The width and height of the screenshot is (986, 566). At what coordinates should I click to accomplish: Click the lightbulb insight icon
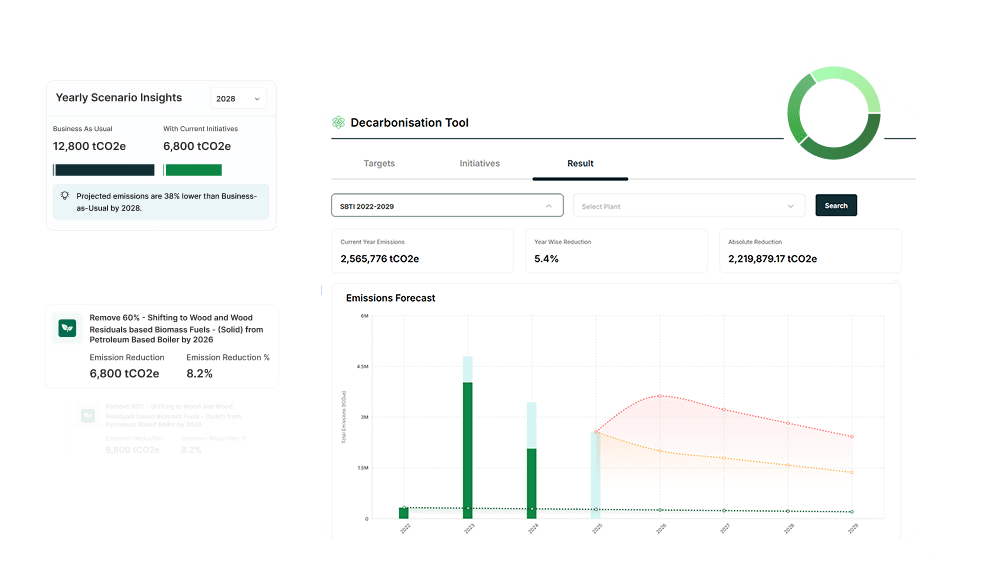(65, 196)
